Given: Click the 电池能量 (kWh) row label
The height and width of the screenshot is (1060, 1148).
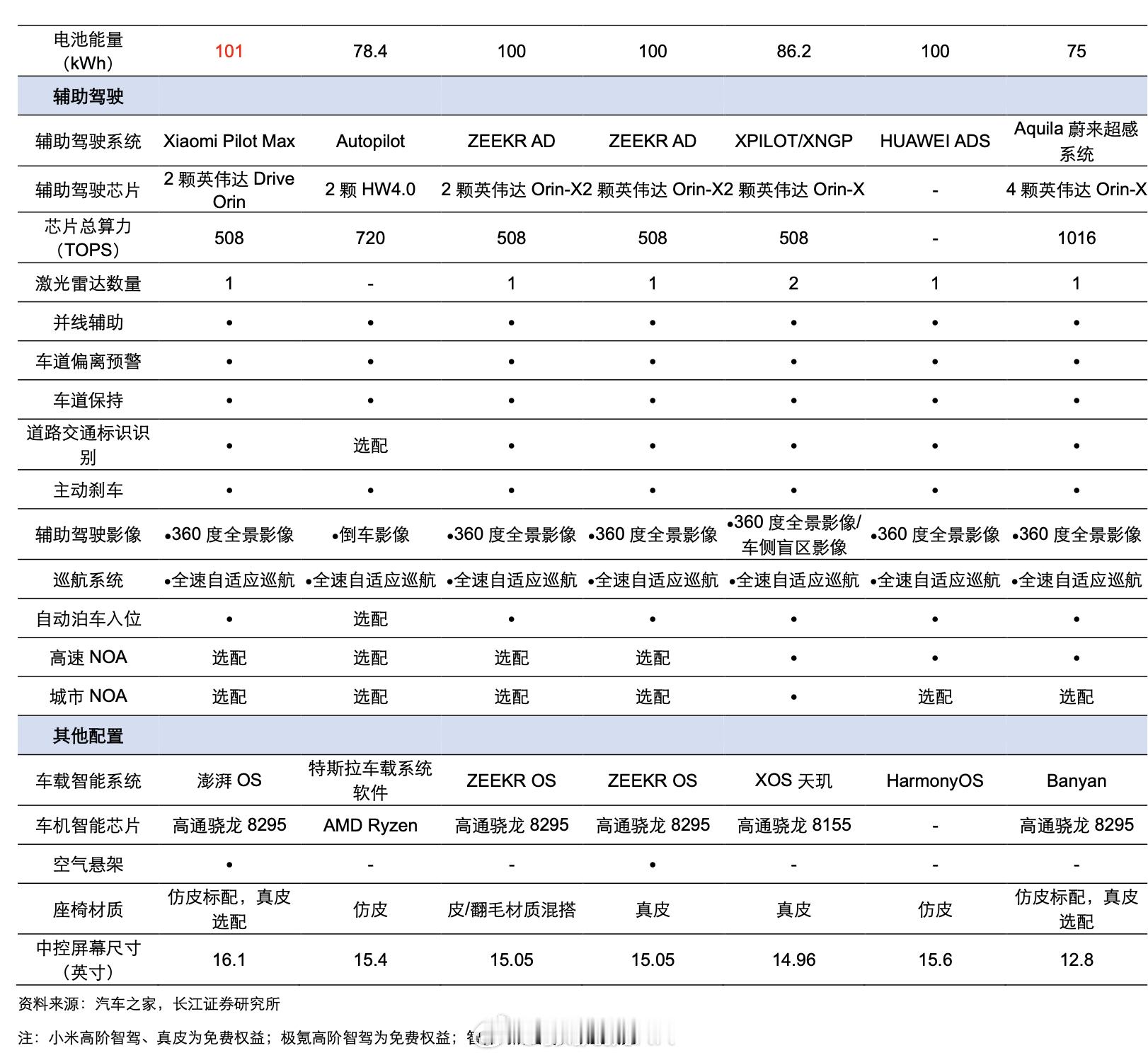Looking at the screenshot, I should coord(88,51).
